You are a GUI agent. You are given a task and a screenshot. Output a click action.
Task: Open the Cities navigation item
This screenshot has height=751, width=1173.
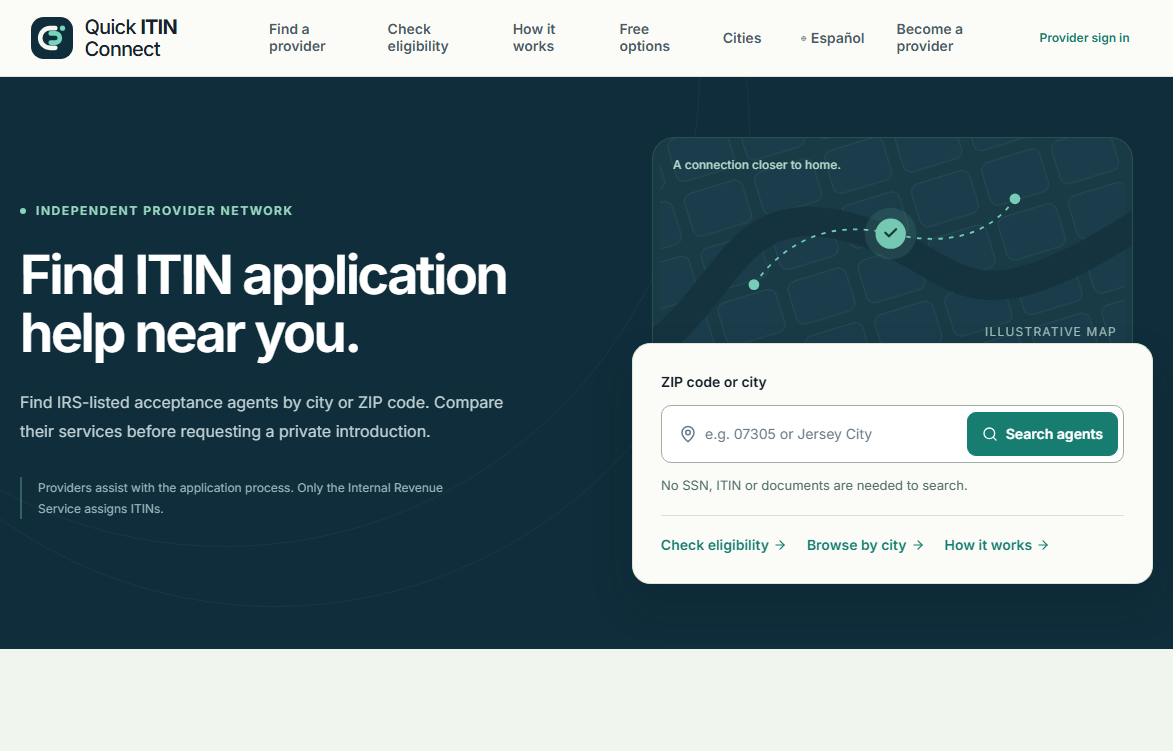tap(741, 38)
